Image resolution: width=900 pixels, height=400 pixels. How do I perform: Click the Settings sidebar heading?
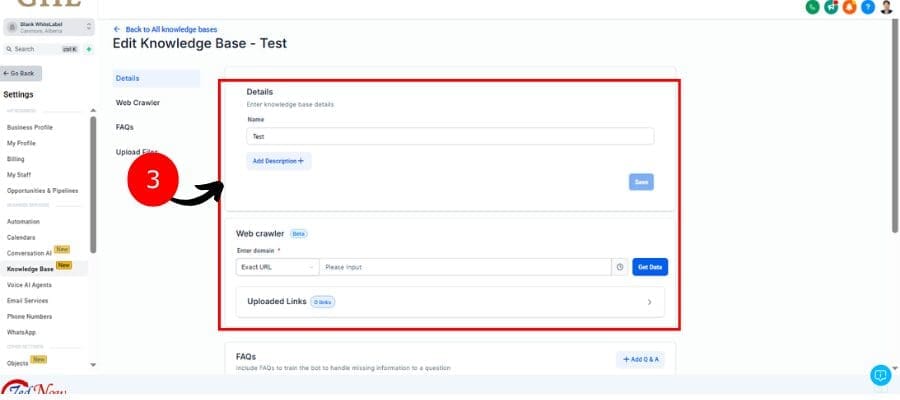point(18,95)
